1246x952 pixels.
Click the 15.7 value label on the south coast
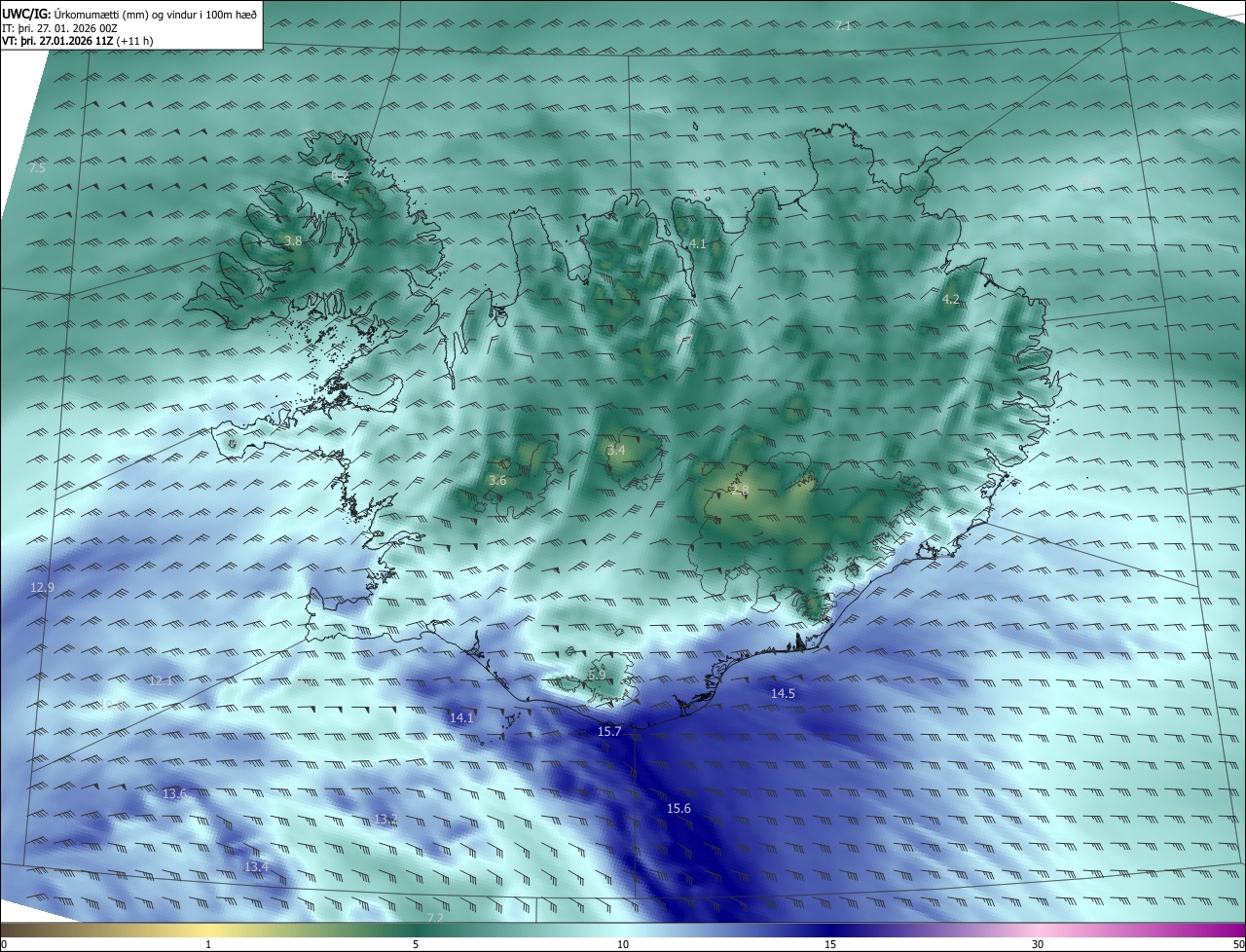coord(609,731)
